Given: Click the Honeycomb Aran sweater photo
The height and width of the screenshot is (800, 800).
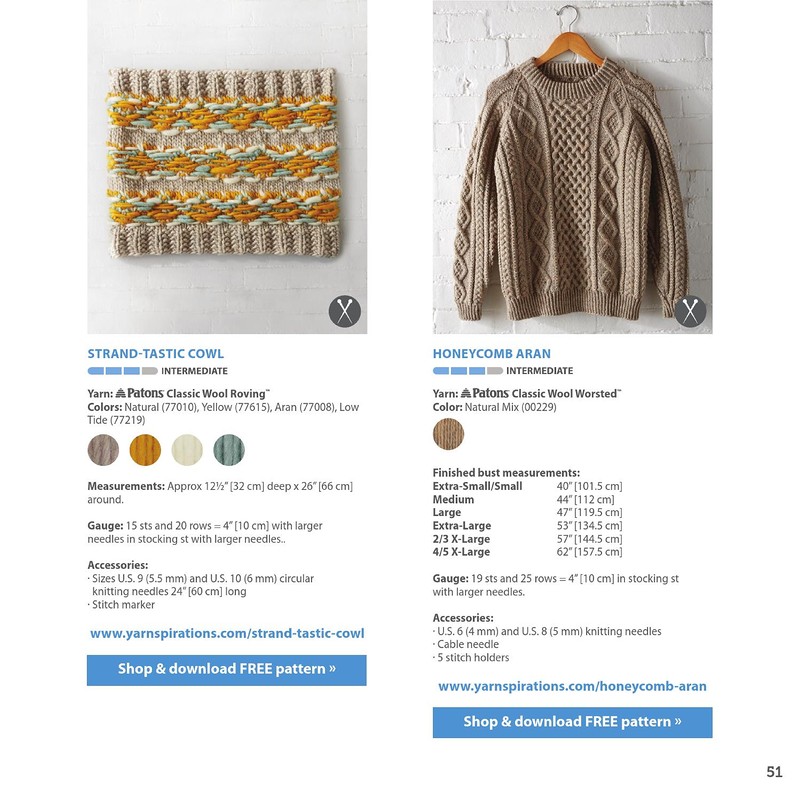Looking at the screenshot, I should 572,167.
